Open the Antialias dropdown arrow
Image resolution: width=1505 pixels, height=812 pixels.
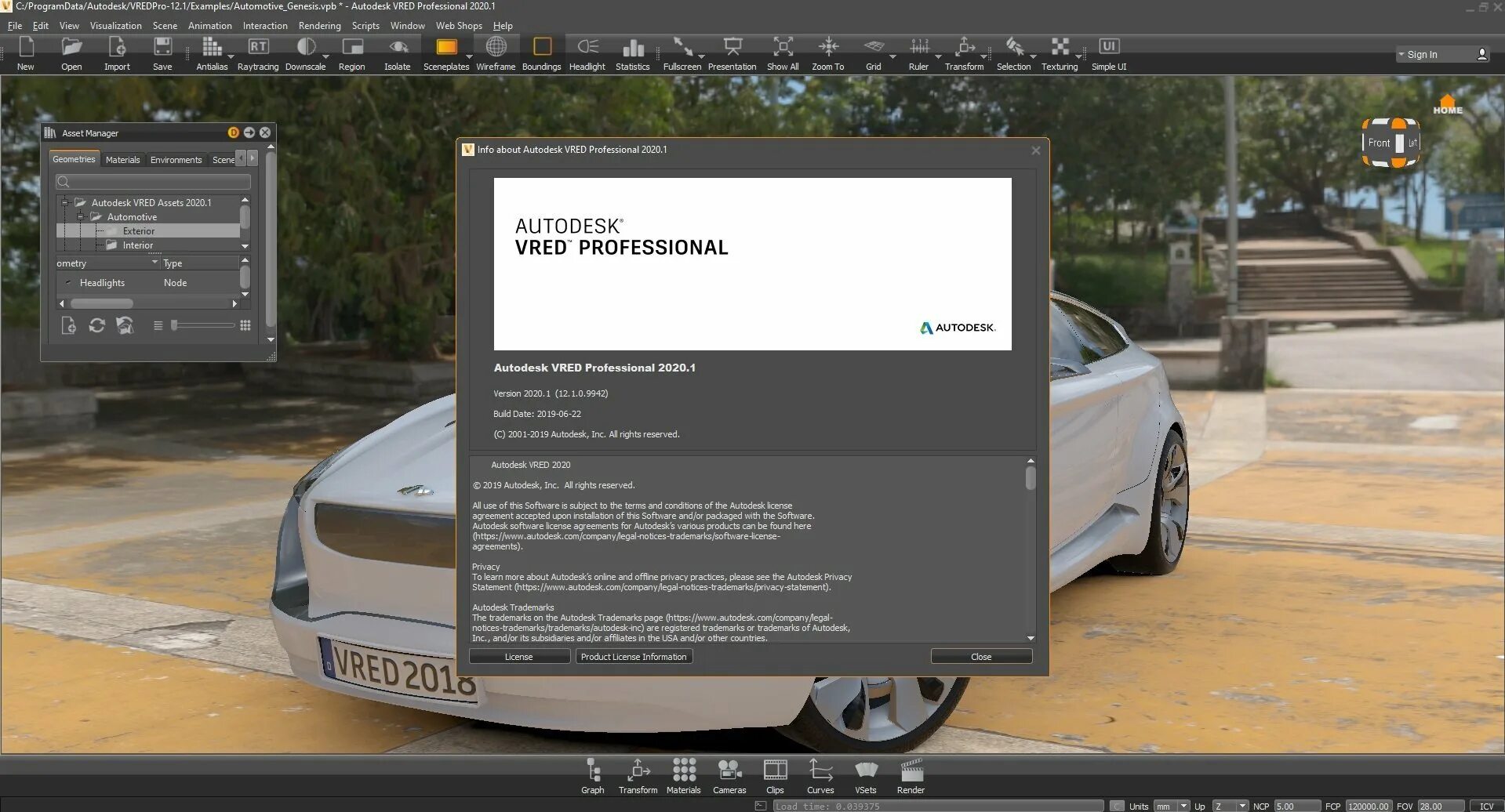tap(231, 56)
